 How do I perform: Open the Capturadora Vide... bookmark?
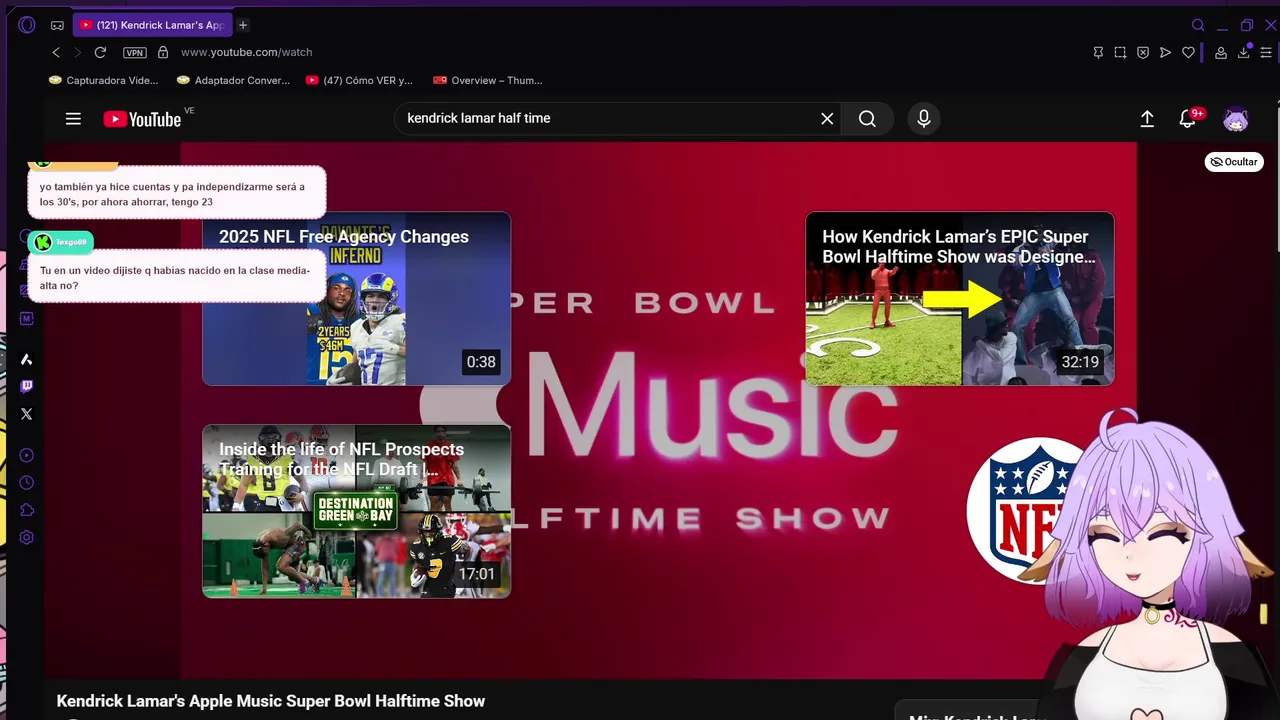pyautogui.click(x=103, y=80)
